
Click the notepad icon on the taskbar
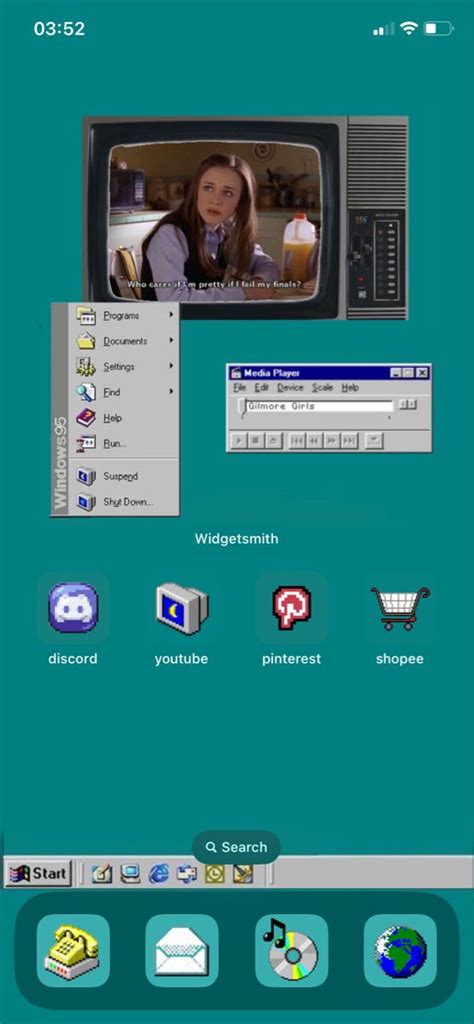[101, 873]
